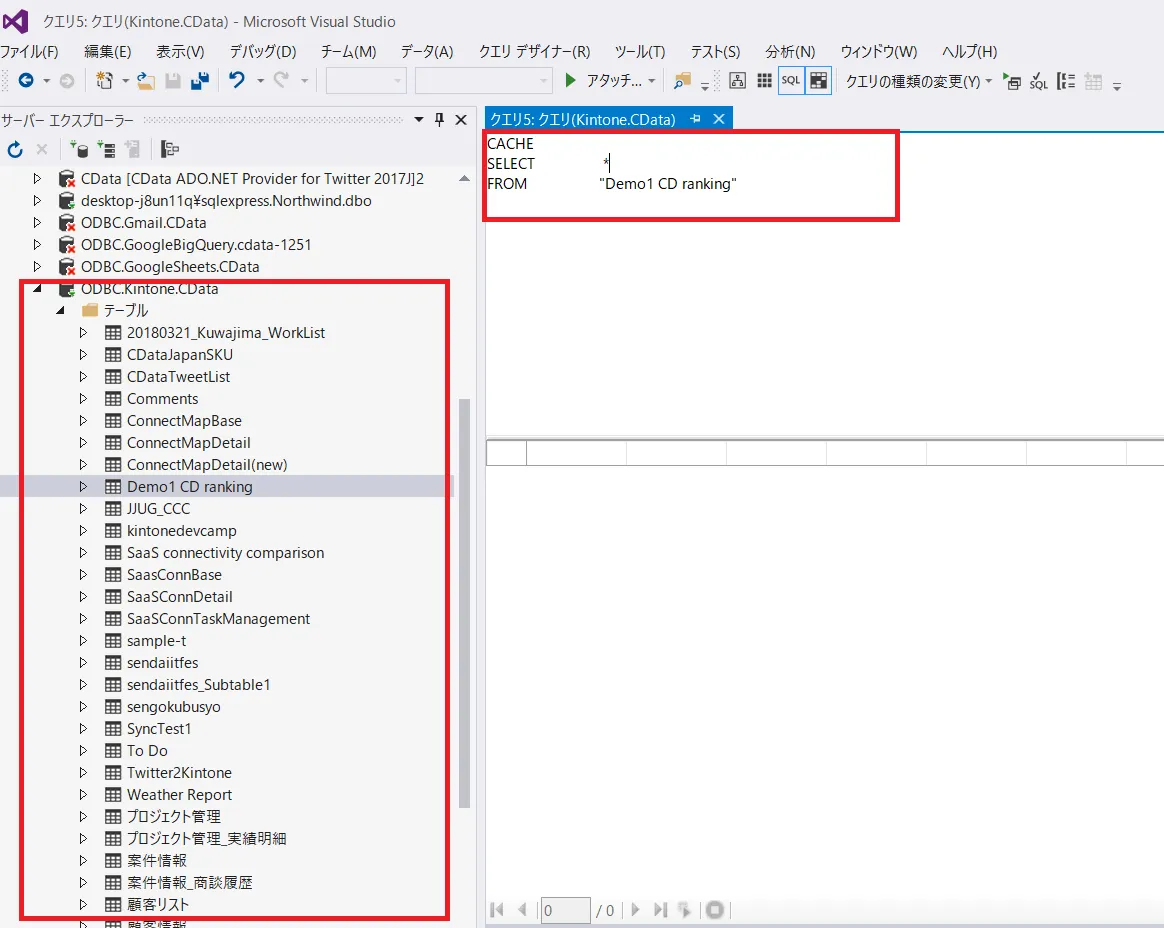The height and width of the screenshot is (928, 1164).
Task: Click the Undo arrow icon
Action: click(237, 81)
